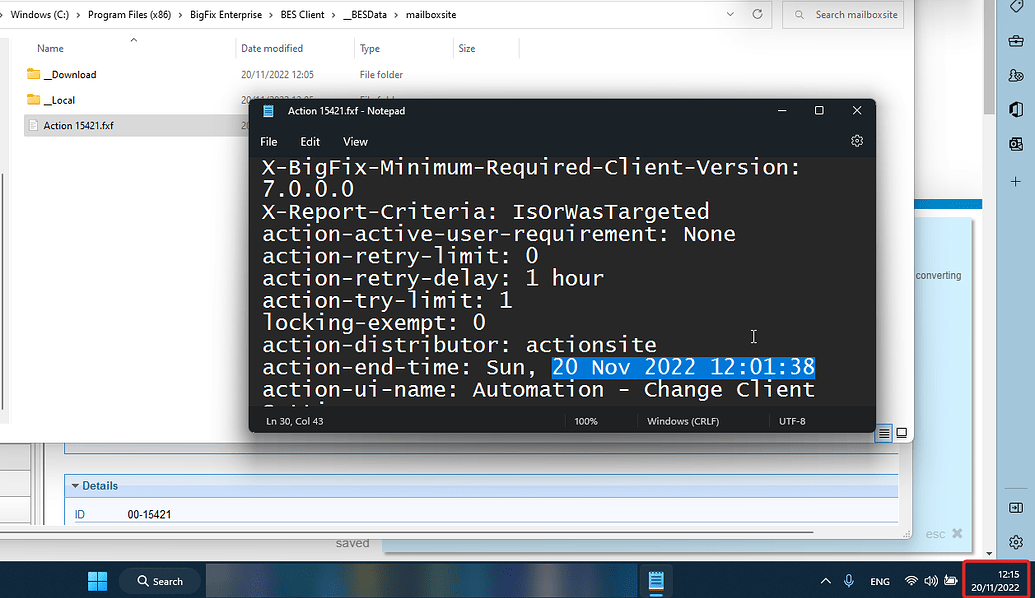Click the X-Report-Criteria line in Notepad
The image size is (1035, 598).
point(485,212)
